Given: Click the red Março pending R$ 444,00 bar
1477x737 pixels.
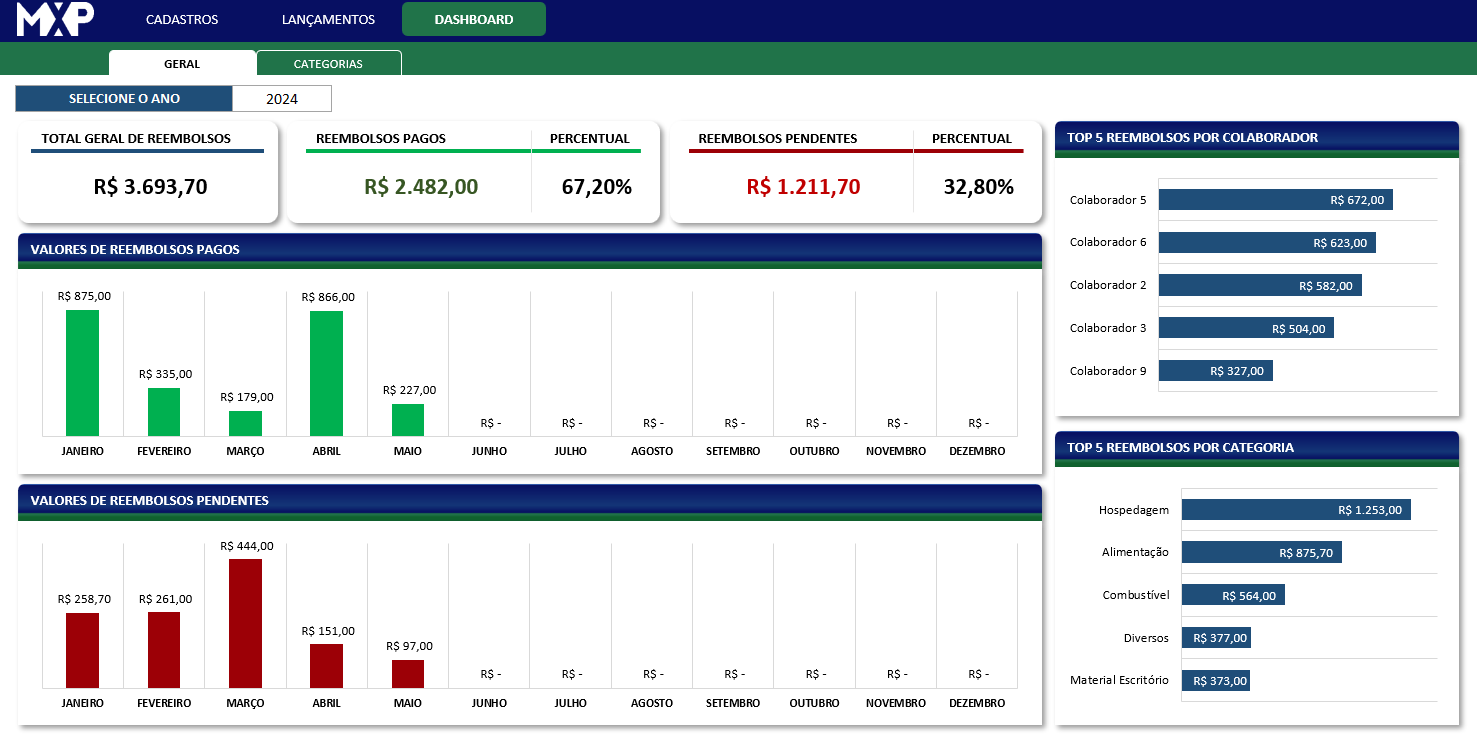Looking at the screenshot, I should click(x=245, y=622).
